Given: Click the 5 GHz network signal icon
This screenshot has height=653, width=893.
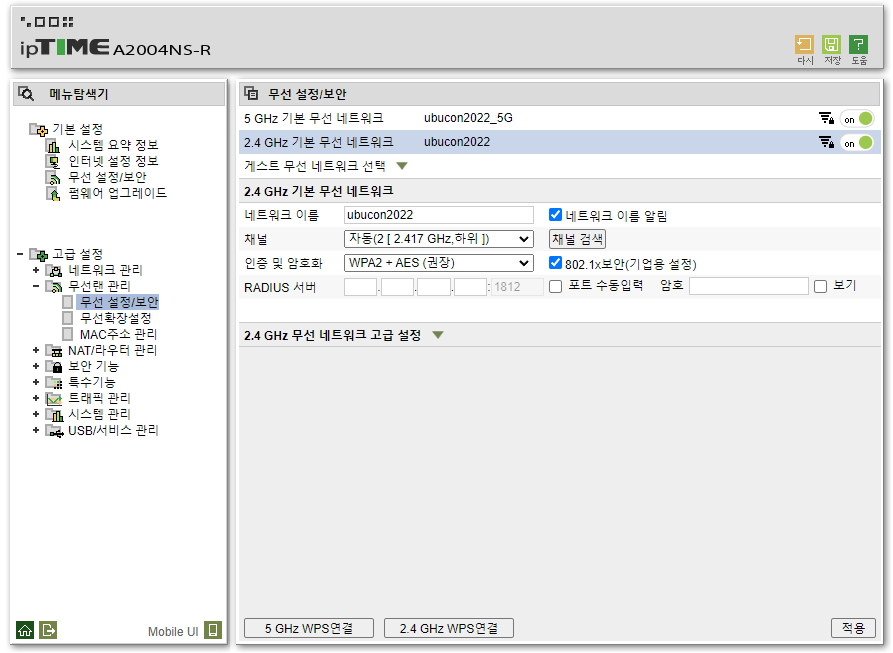Looking at the screenshot, I should pyautogui.click(x=826, y=118).
